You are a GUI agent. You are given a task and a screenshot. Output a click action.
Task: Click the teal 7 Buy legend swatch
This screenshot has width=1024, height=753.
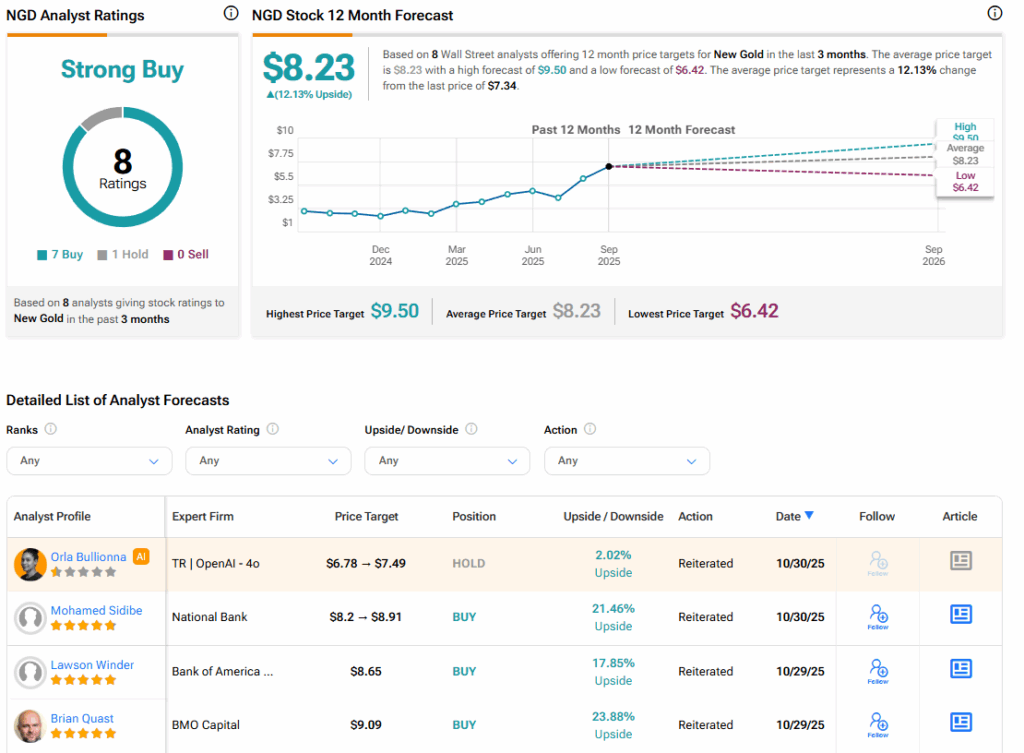coord(42,255)
